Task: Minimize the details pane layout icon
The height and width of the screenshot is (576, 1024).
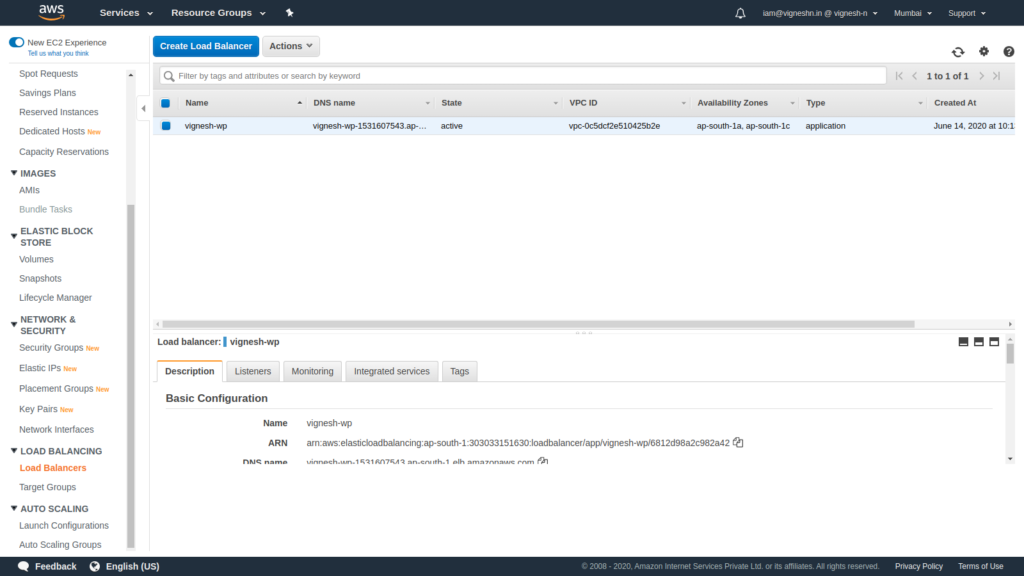Action: [963, 342]
